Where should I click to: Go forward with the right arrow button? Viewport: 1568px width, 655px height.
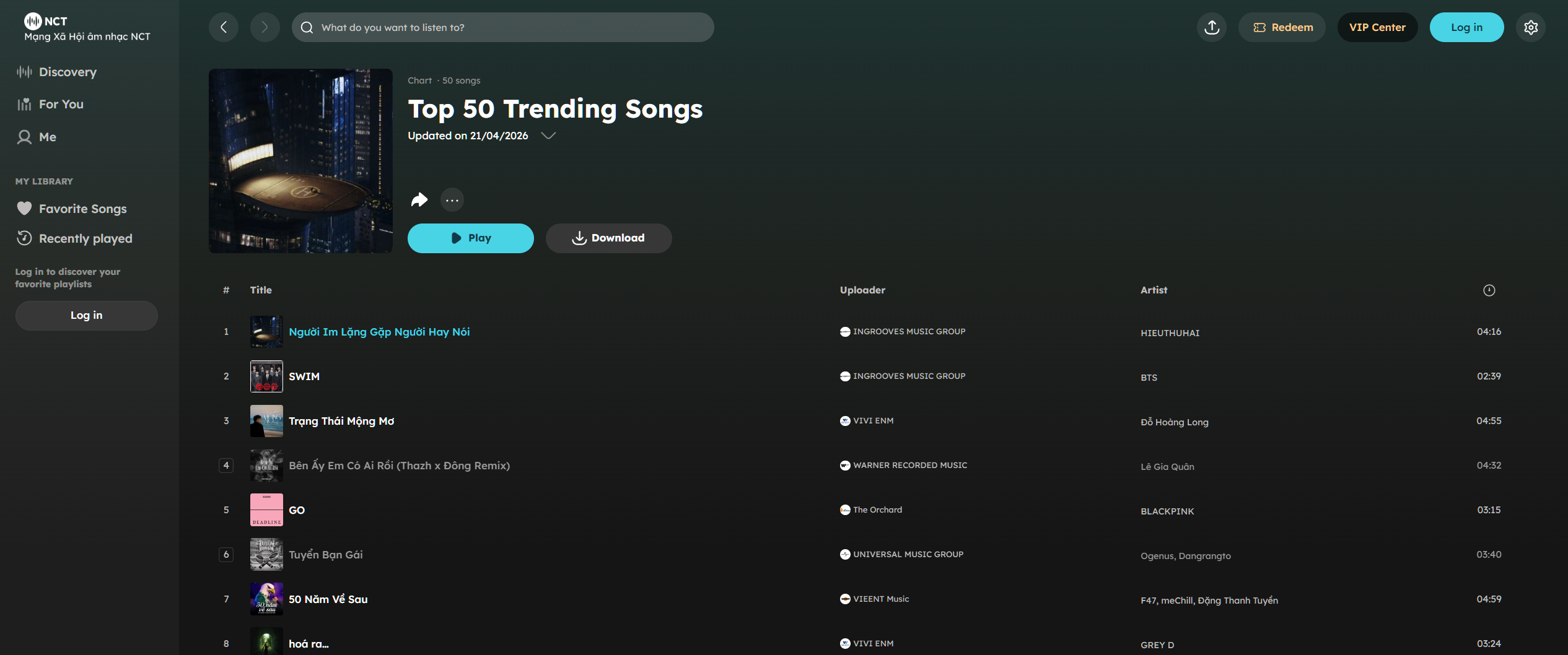[x=265, y=27]
